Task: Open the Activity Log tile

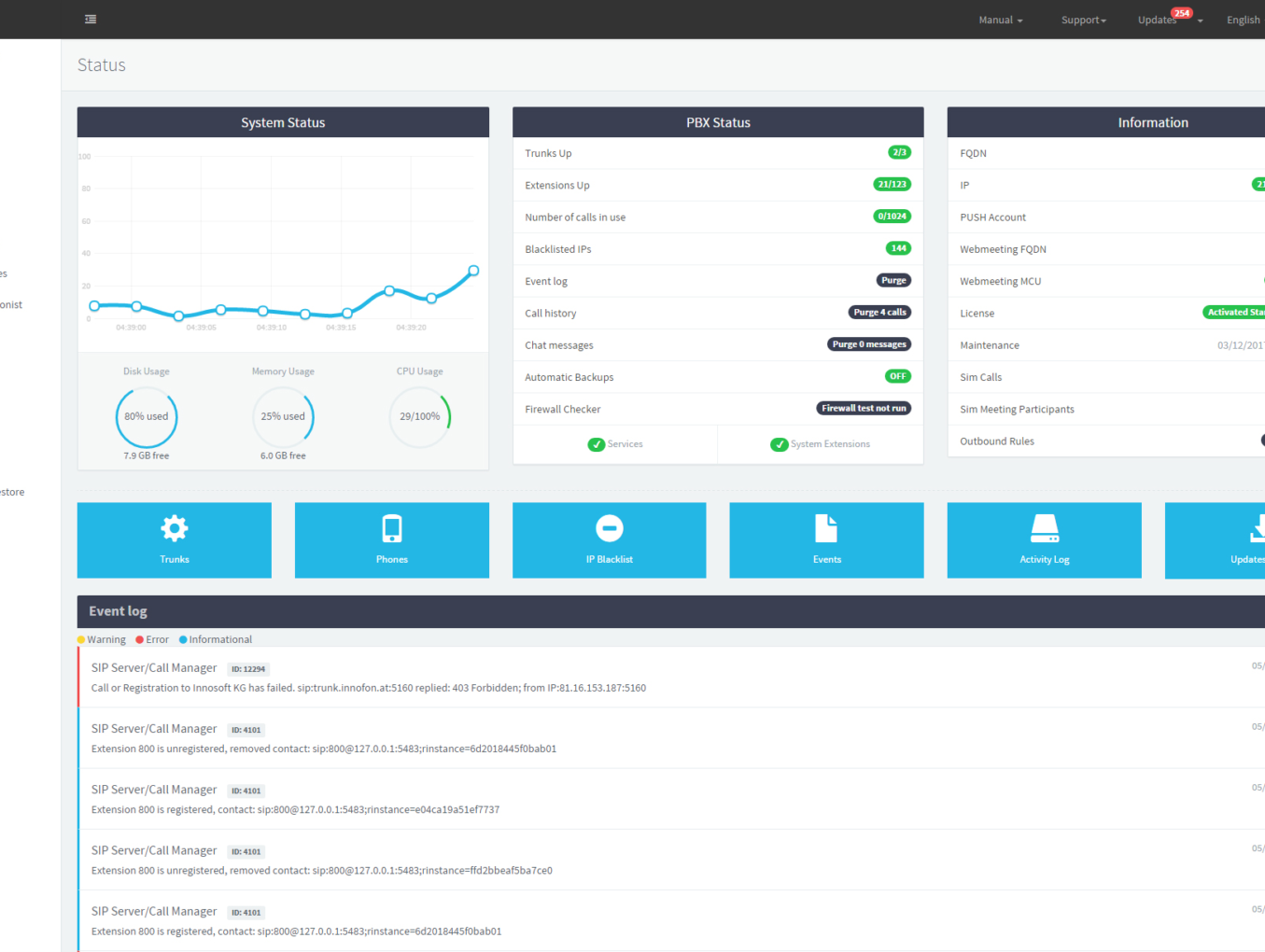Action: (x=1044, y=540)
